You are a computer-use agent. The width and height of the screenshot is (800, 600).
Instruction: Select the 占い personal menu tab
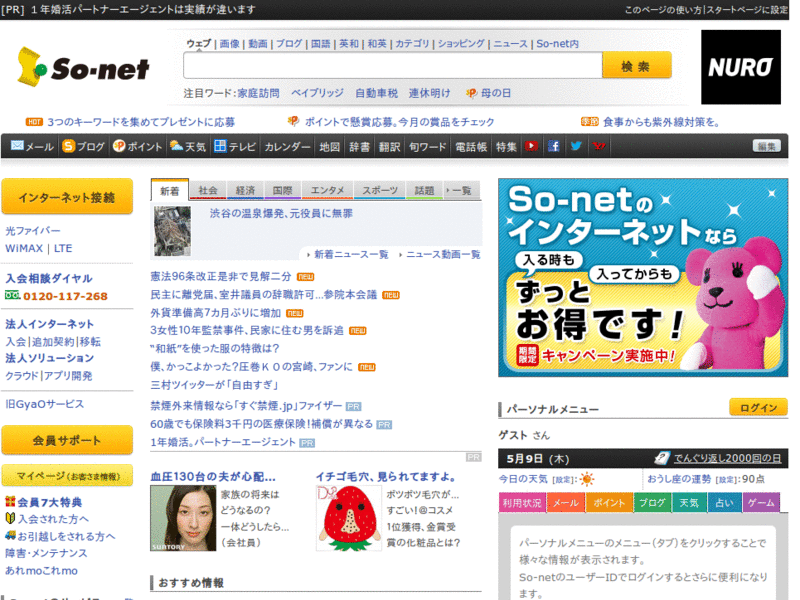coord(724,503)
